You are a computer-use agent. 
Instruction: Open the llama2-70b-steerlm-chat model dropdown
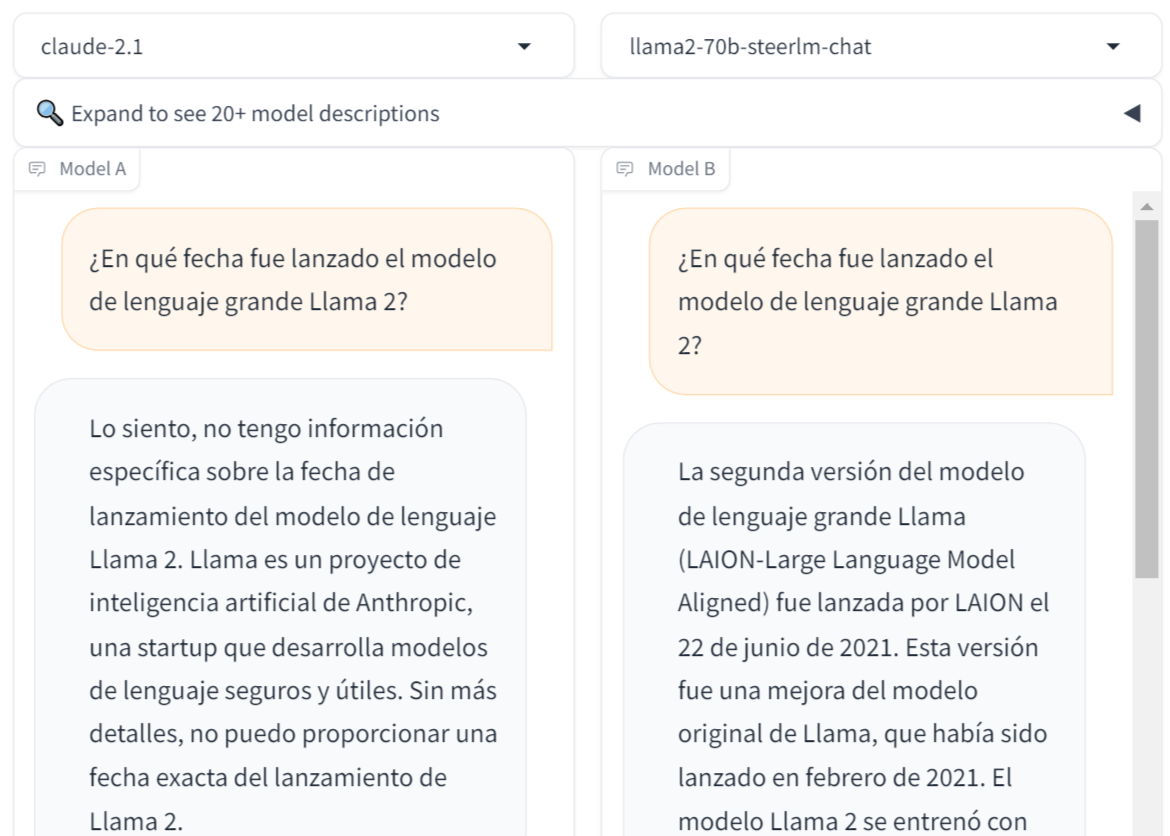point(881,46)
